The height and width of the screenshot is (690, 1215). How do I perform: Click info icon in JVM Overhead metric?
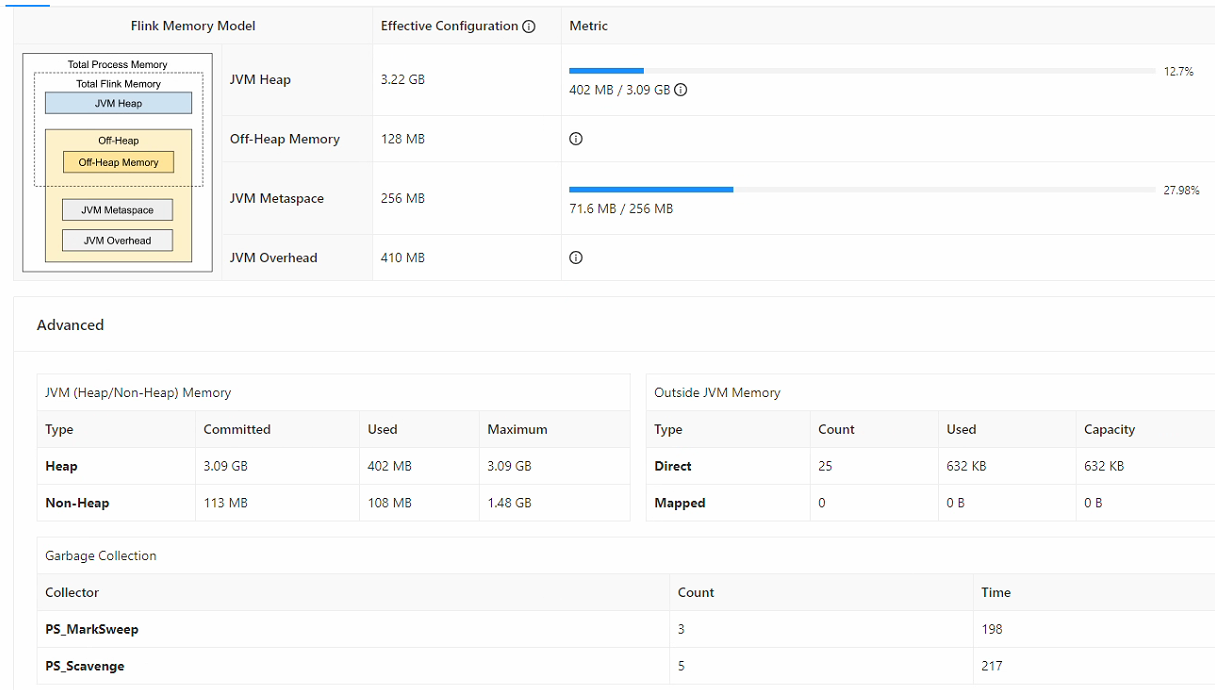click(576, 258)
